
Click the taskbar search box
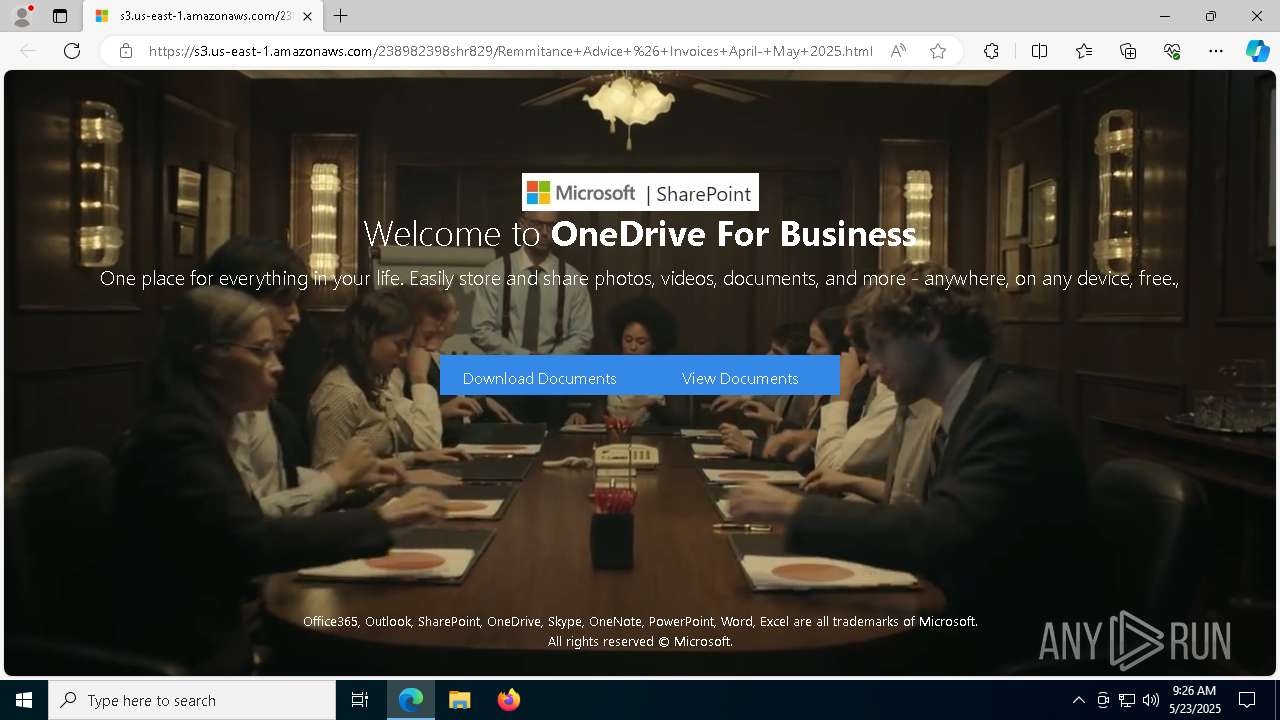[x=192, y=700]
